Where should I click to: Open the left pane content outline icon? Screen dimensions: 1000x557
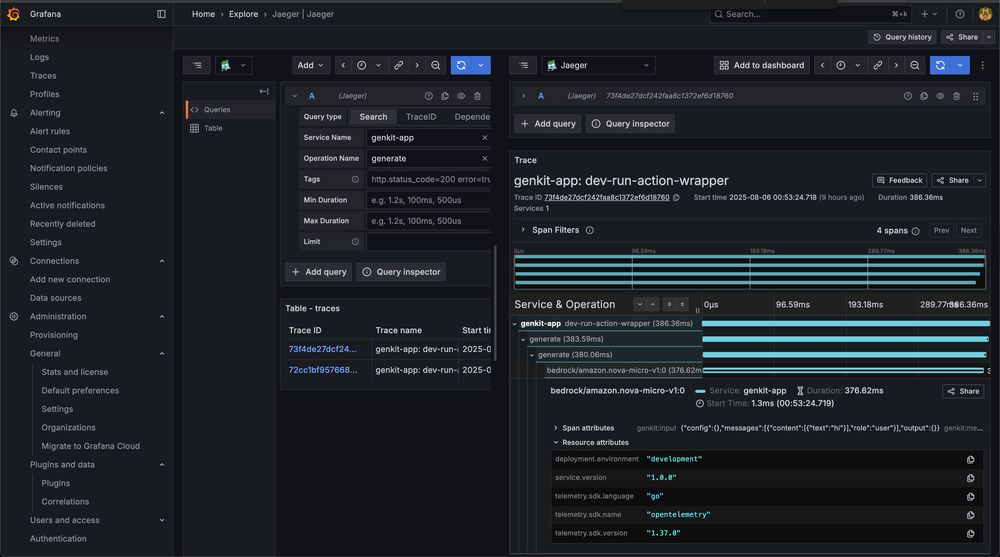point(197,65)
